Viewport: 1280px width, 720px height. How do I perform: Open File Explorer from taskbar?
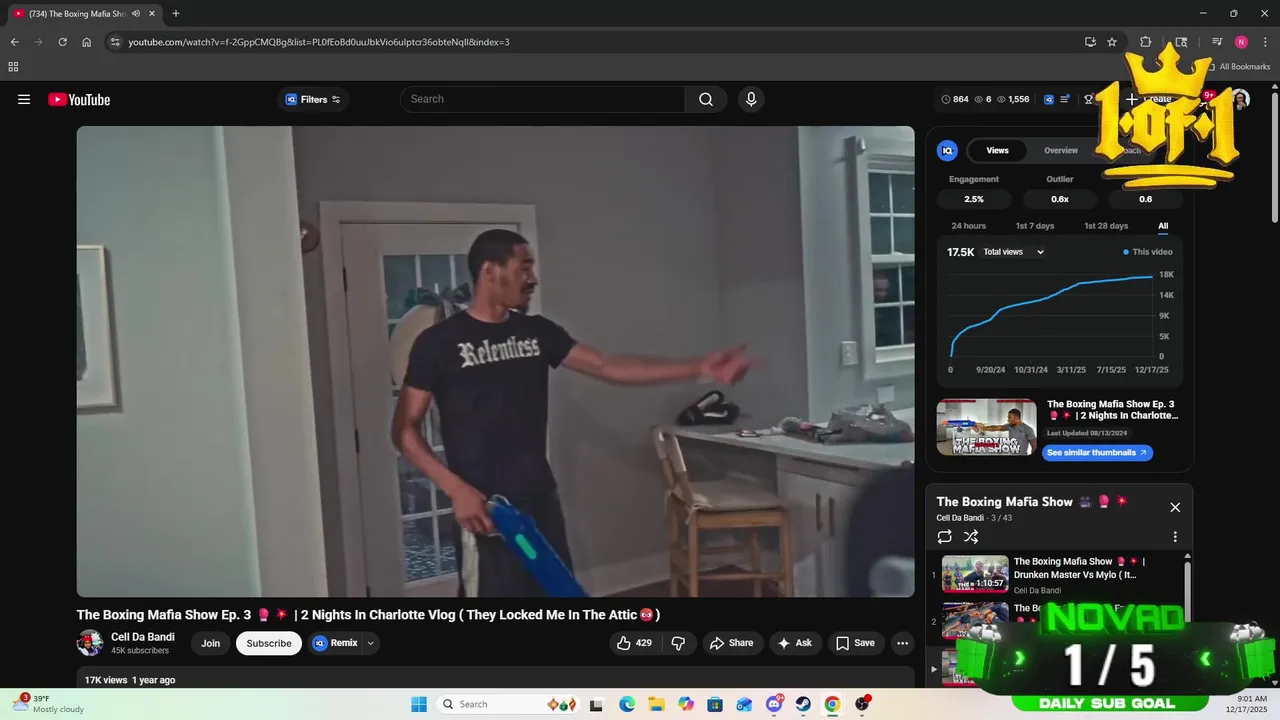click(x=656, y=704)
